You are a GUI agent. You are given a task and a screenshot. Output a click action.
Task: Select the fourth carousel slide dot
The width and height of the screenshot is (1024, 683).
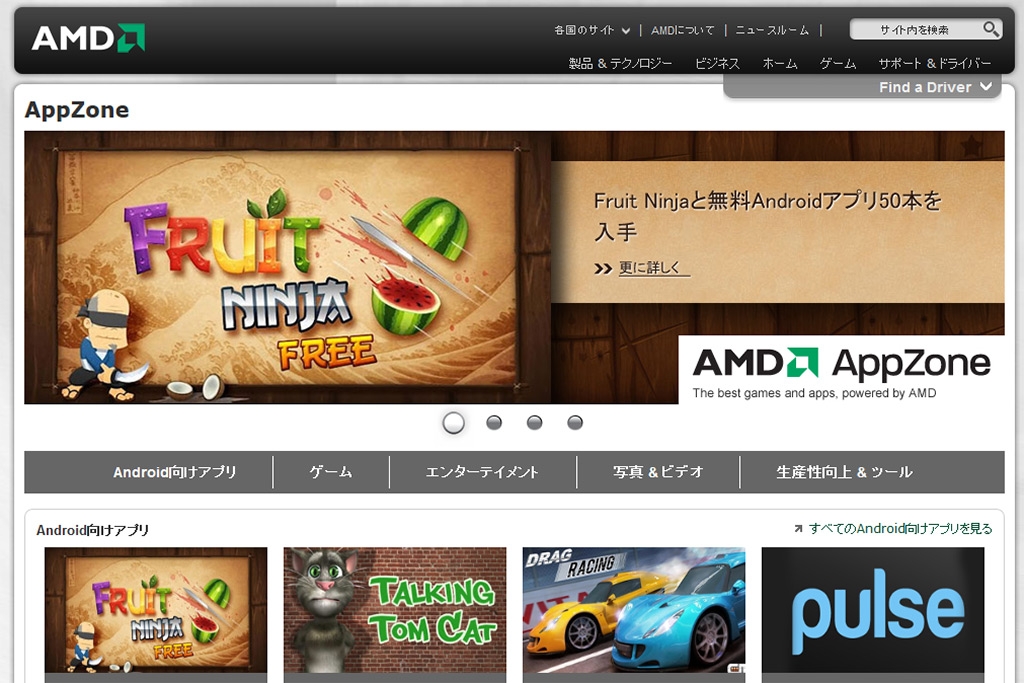[x=575, y=422]
